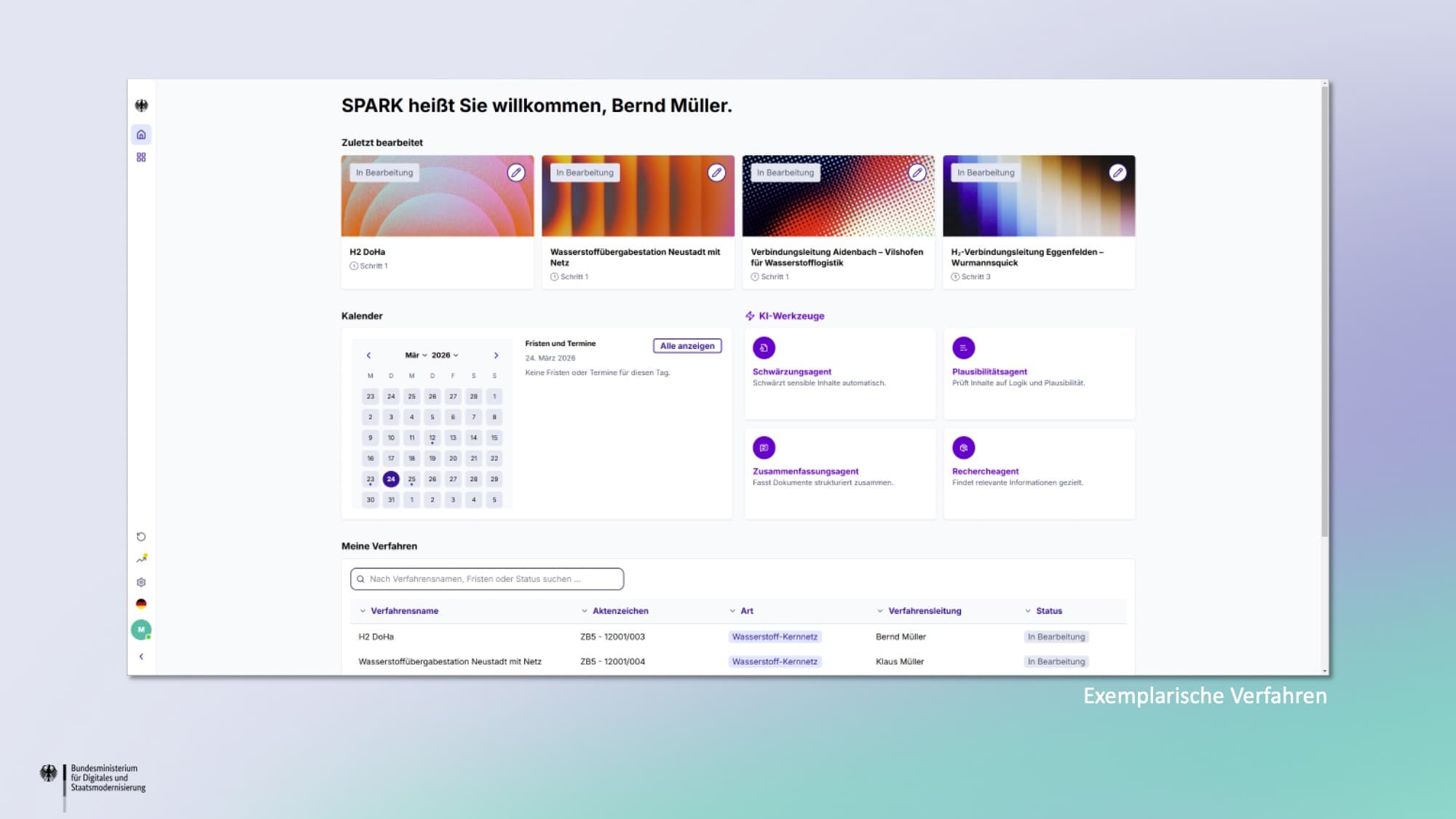Viewport: 1456px width, 819px height.
Task: Click edit pencil on H2 DoHa card
Action: 516,173
